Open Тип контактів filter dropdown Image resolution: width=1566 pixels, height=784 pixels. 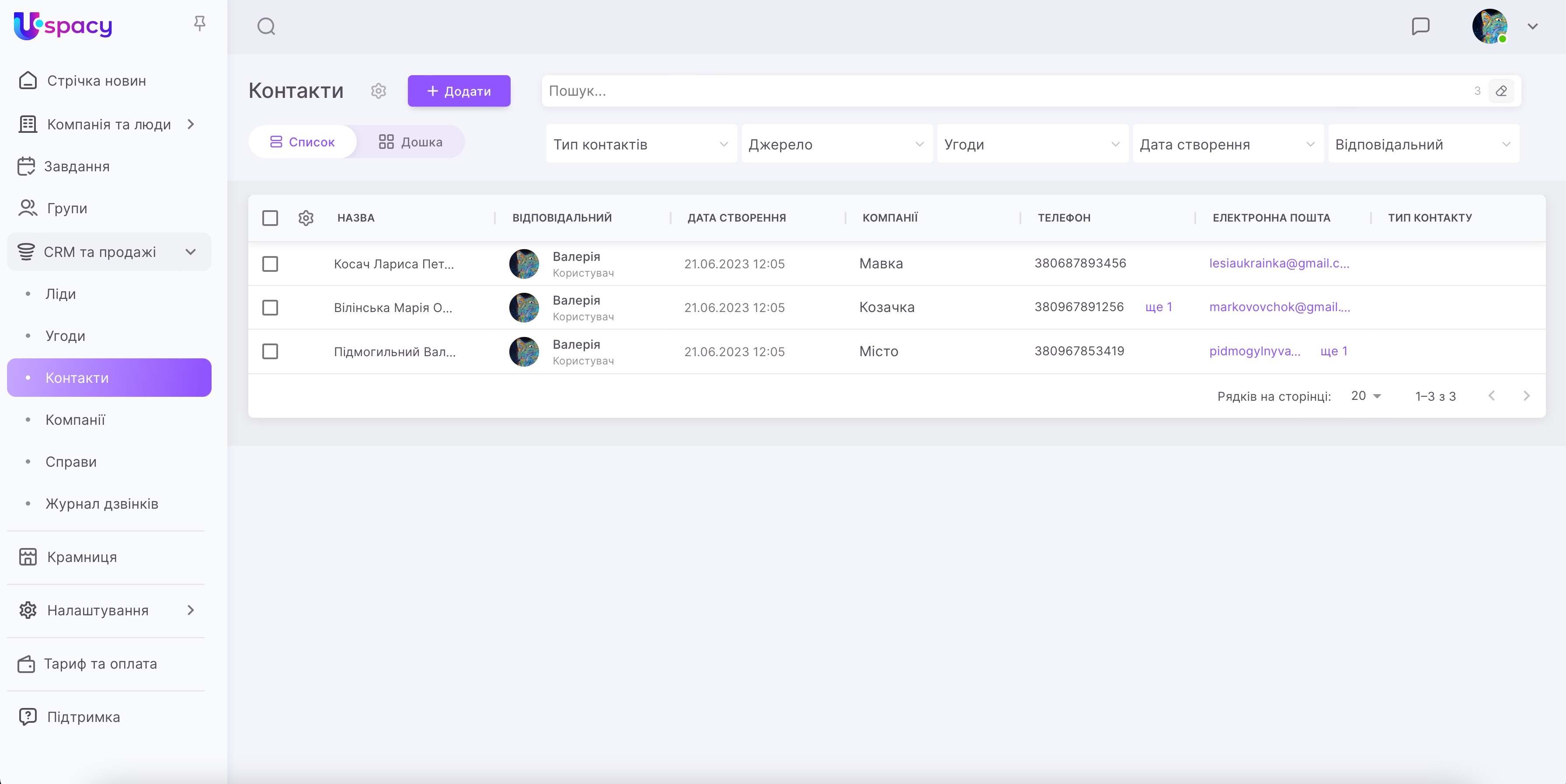[x=641, y=144]
